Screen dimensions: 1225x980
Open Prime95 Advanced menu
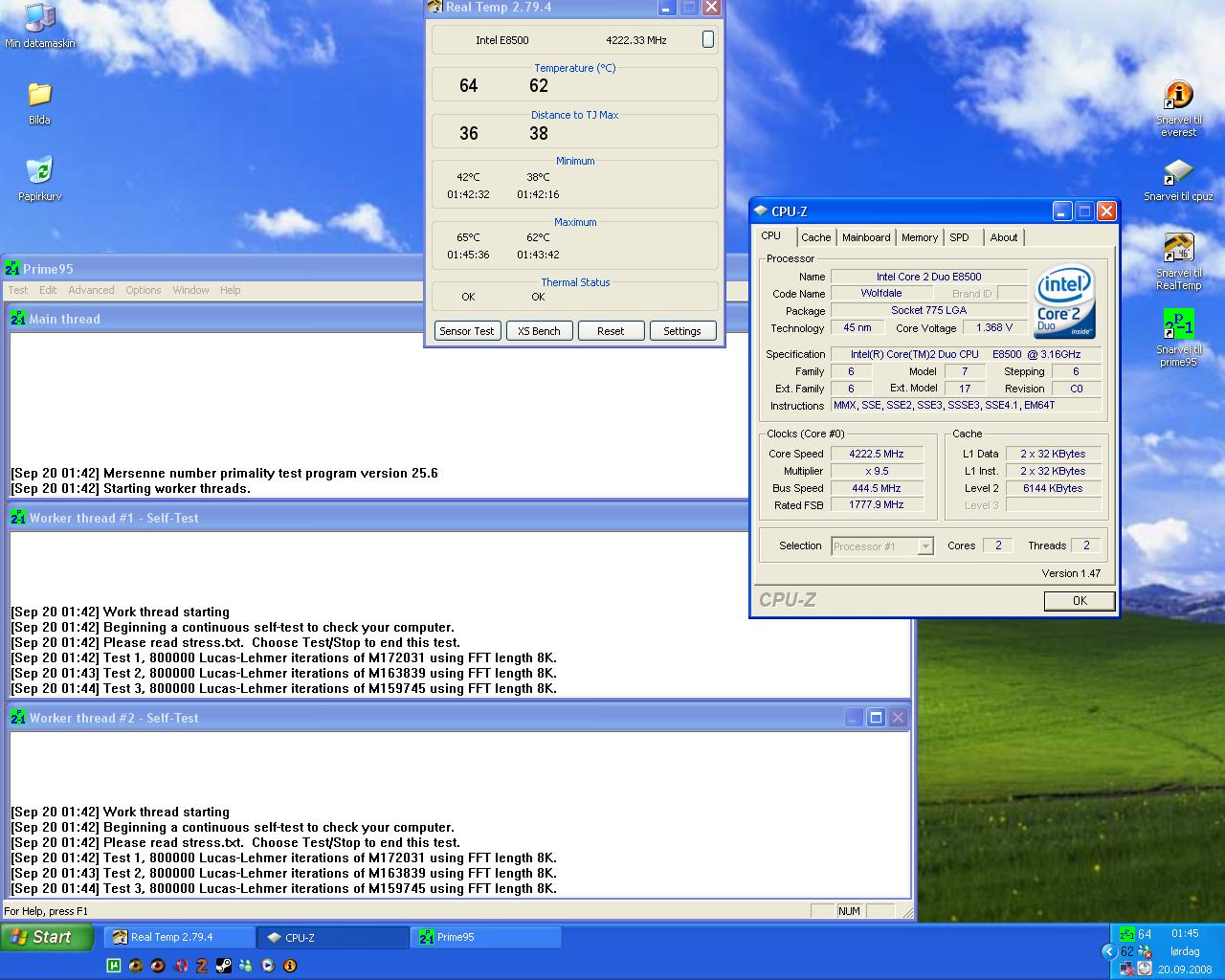[91, 290]
